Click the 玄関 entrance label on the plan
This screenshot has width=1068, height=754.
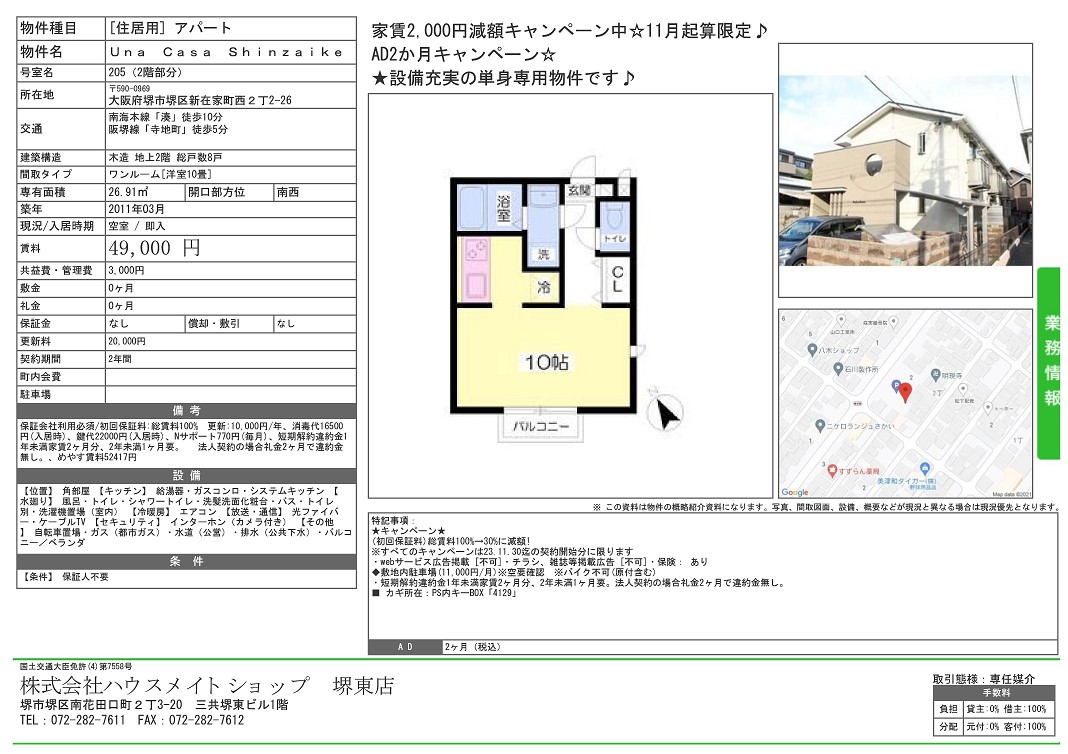pyautogui.click(x=579, y=191)
